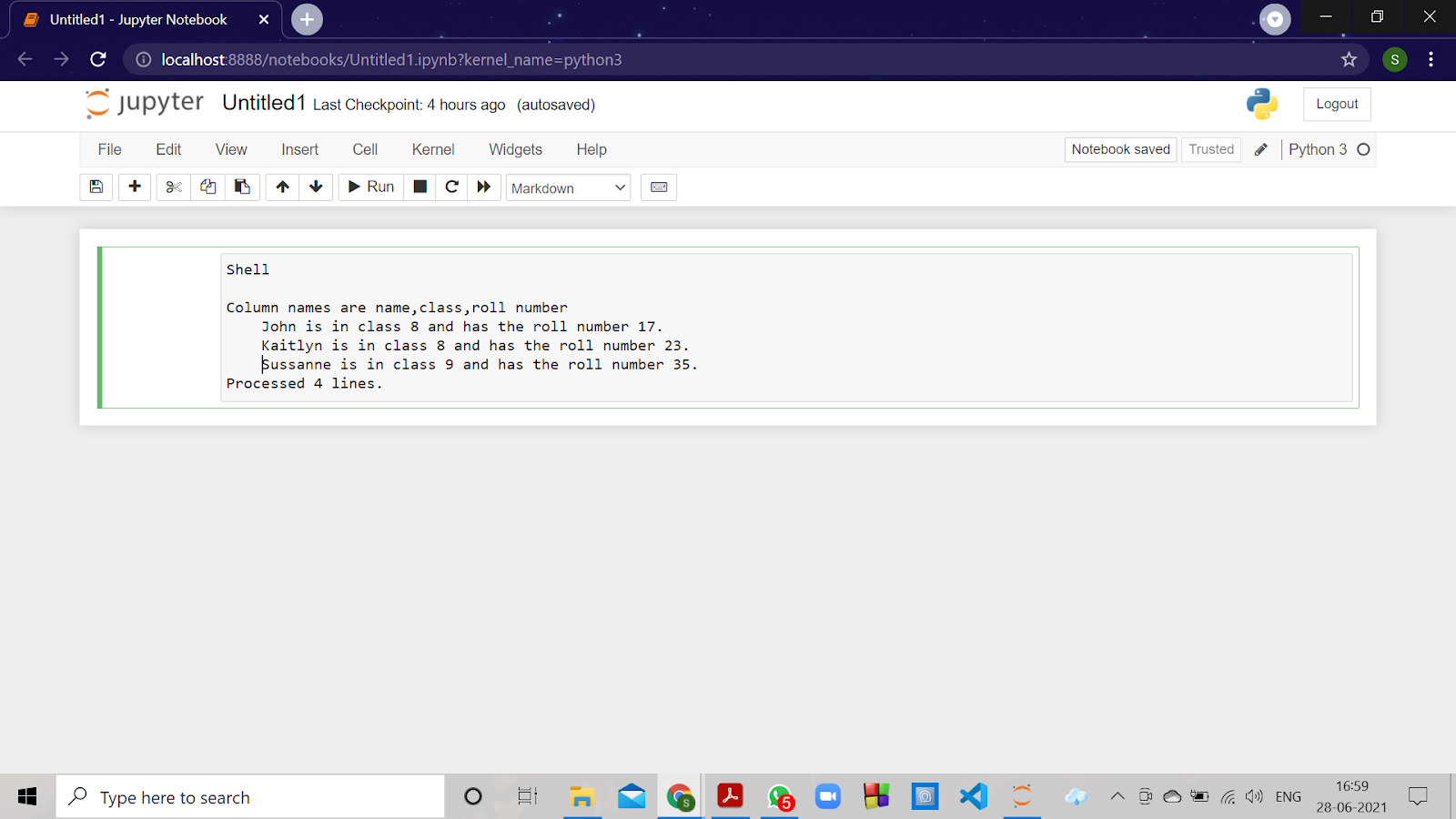Screen dimensions: 1456x819
Task: Open the Insert menu
Action: pyautogui.click(x=299, y=149)
